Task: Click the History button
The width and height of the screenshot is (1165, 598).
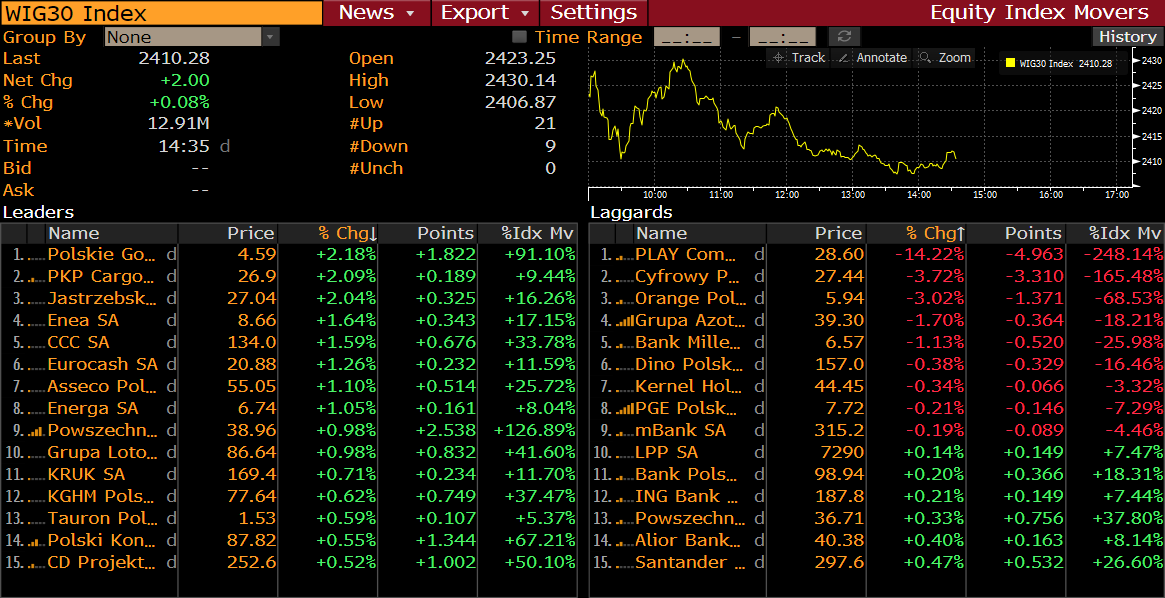Action: 1127,37
